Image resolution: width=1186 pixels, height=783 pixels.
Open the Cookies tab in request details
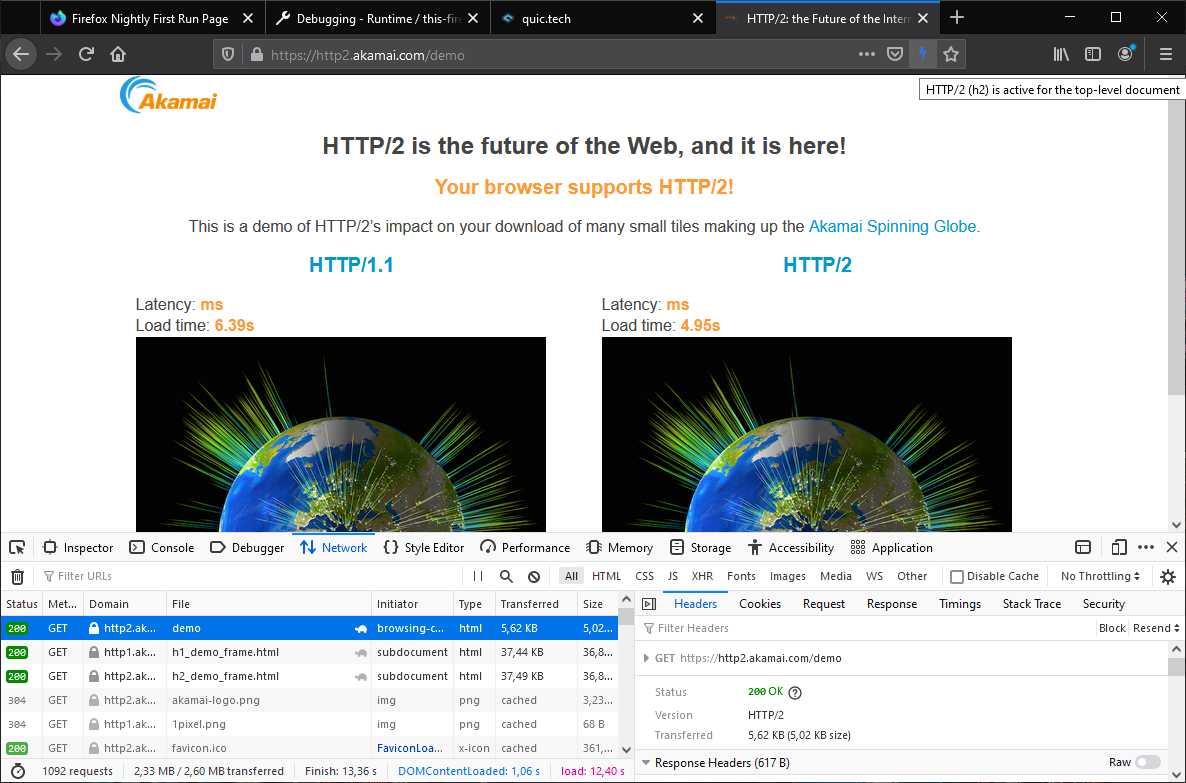(x=759, y=604)
